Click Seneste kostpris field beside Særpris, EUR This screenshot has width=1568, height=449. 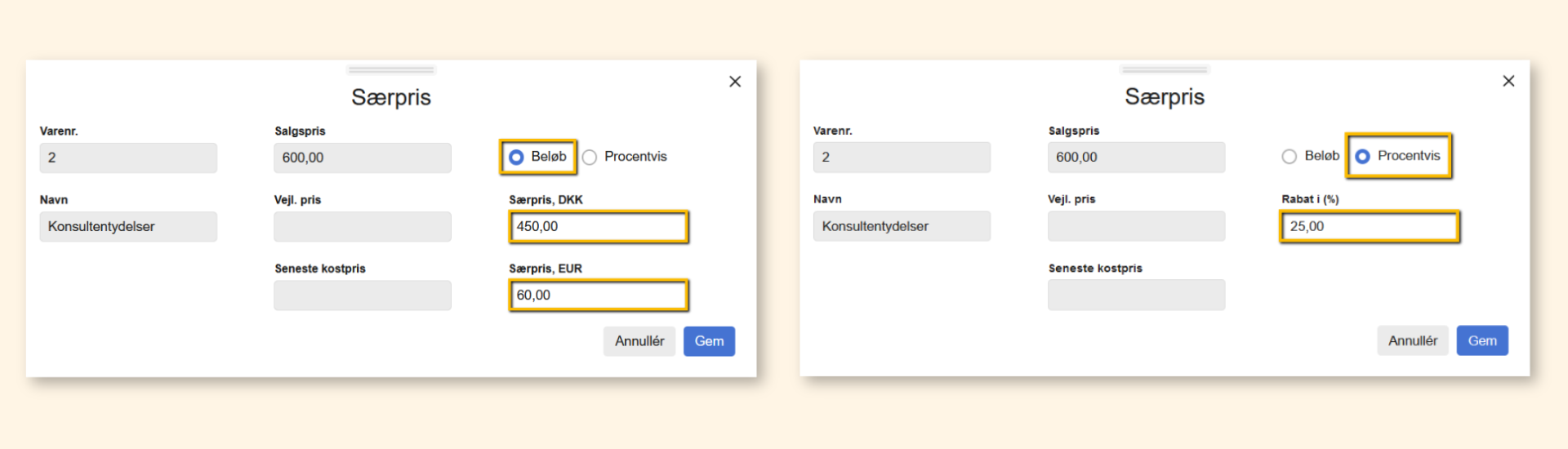(x=362, y=296)
